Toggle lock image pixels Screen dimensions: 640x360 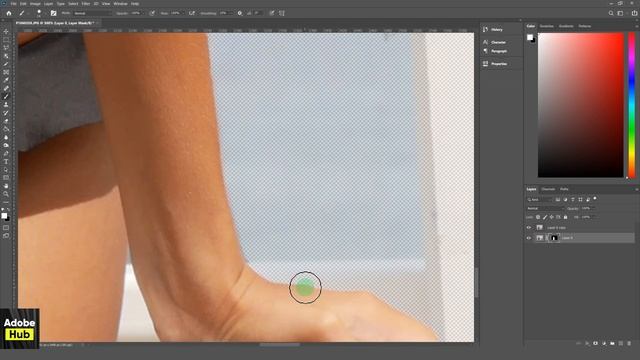pos(545,217)
